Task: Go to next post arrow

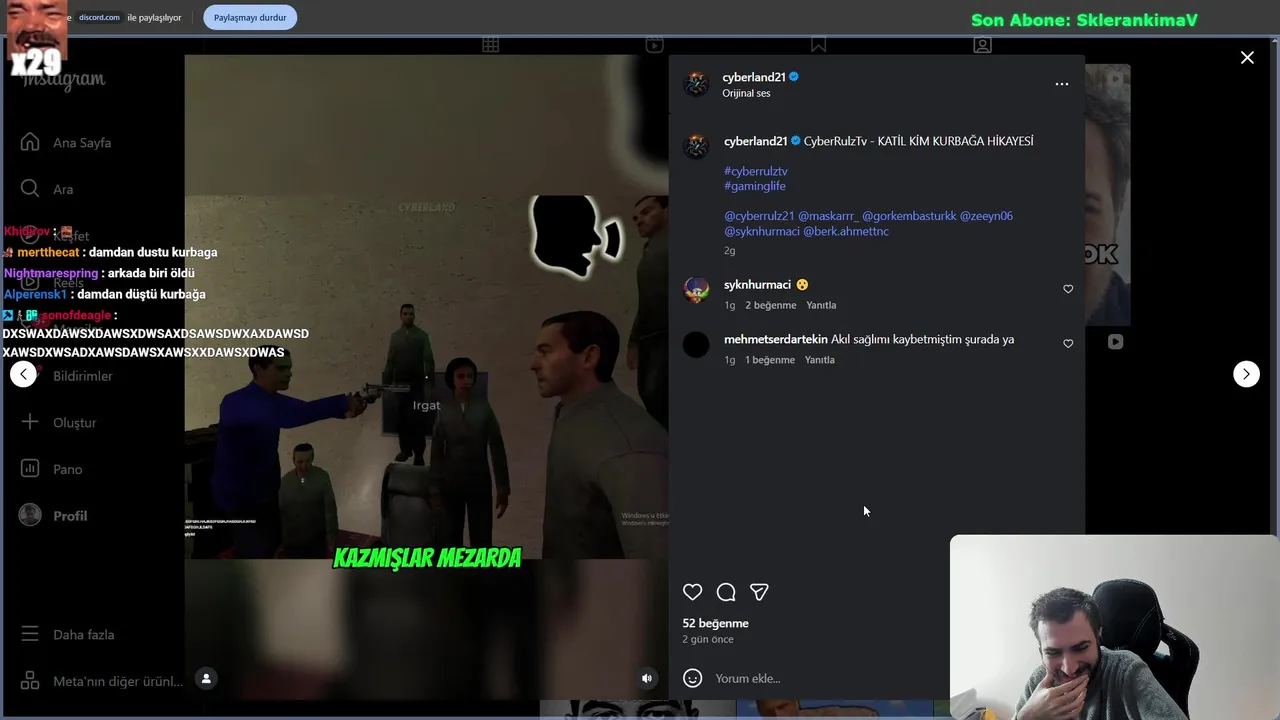Action: pos(1246,374)
